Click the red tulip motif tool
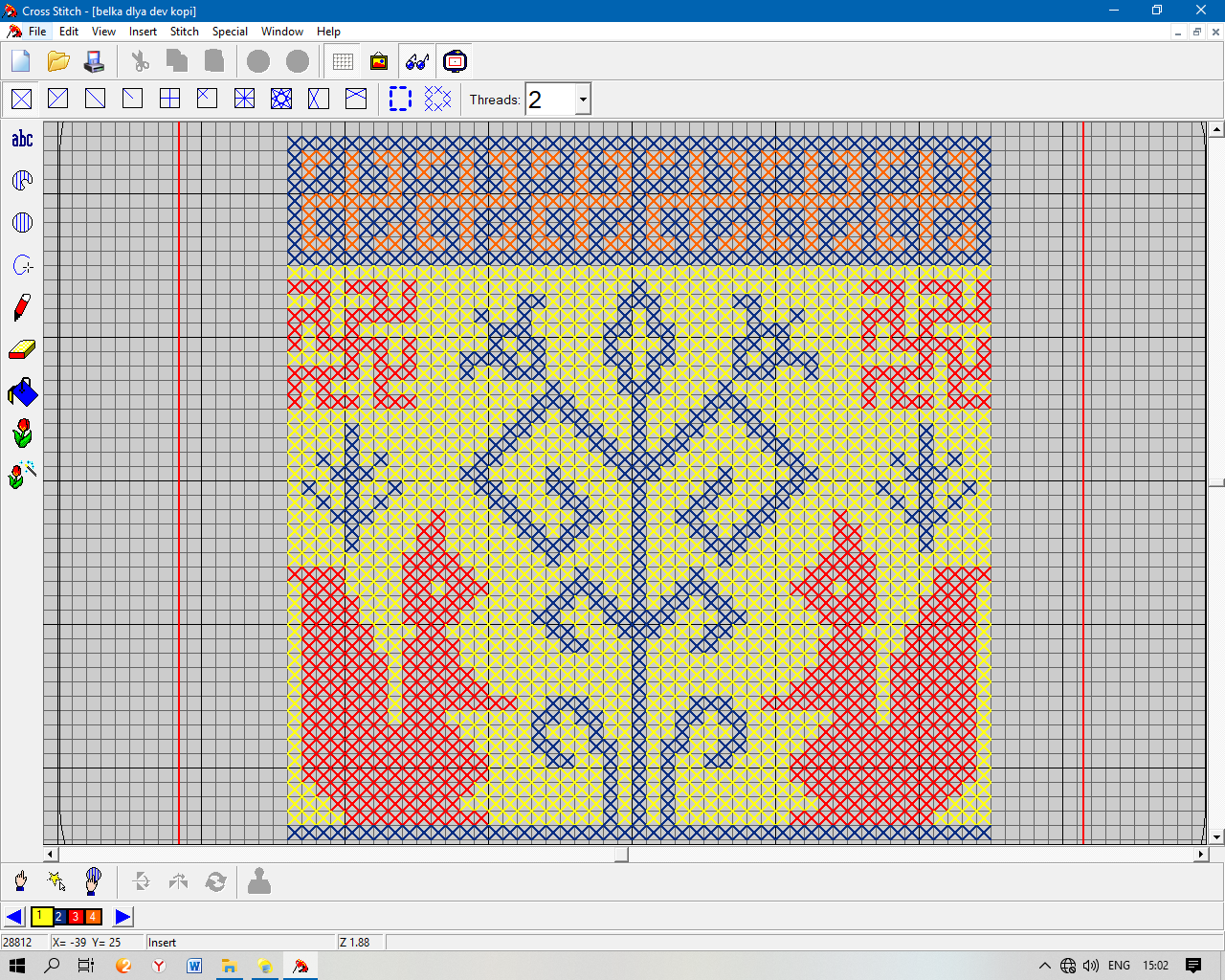Viewport: 1225px width, 980px height. [22, 434]
